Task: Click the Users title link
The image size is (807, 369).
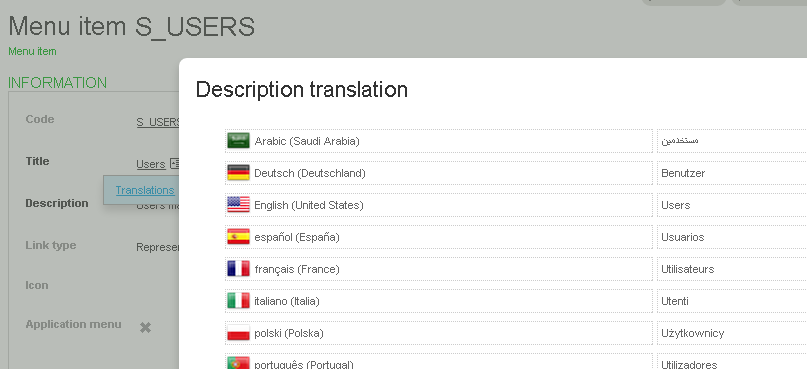Action: [151, 164]
